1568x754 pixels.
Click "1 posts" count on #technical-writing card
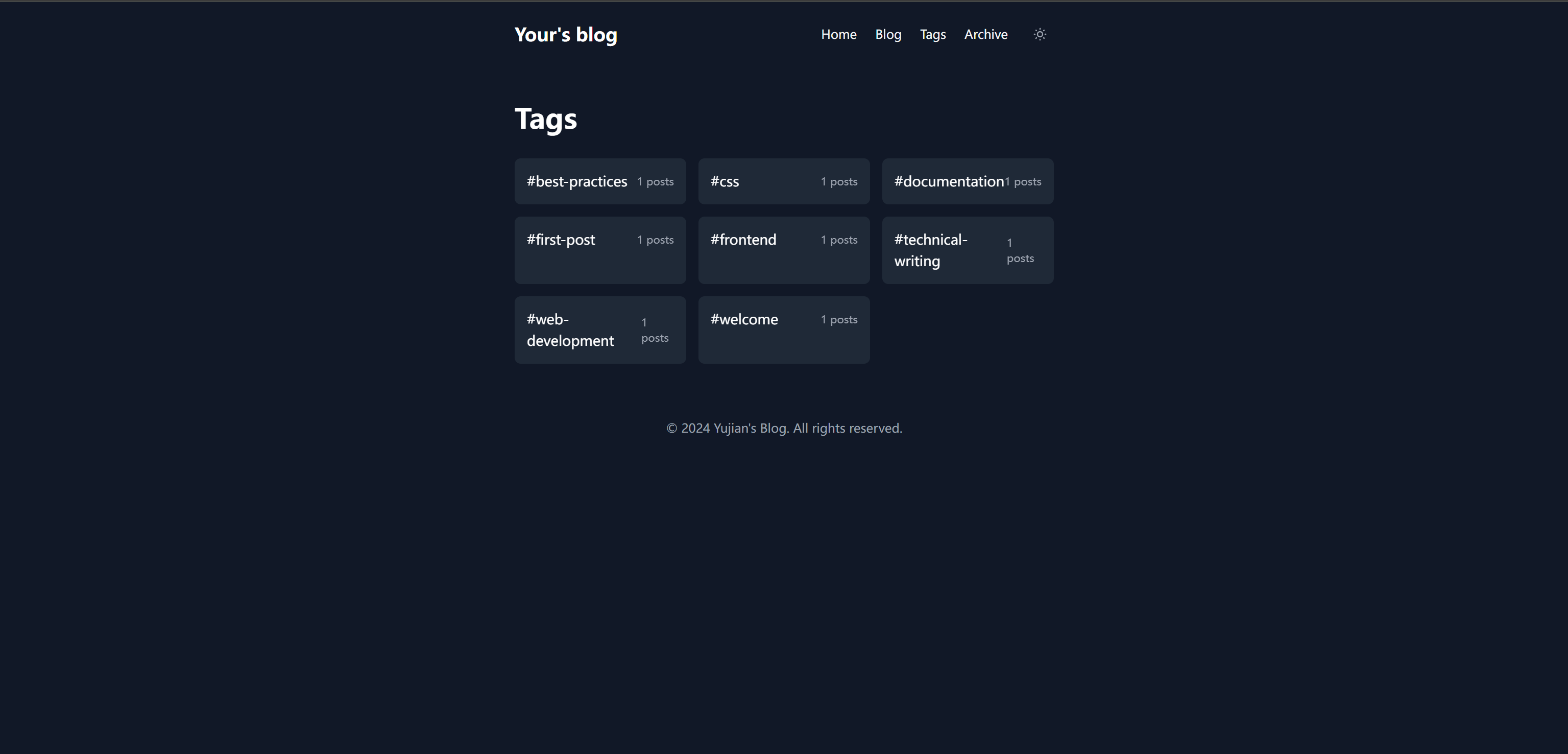pyautogui.click(x=1020, y=250)
